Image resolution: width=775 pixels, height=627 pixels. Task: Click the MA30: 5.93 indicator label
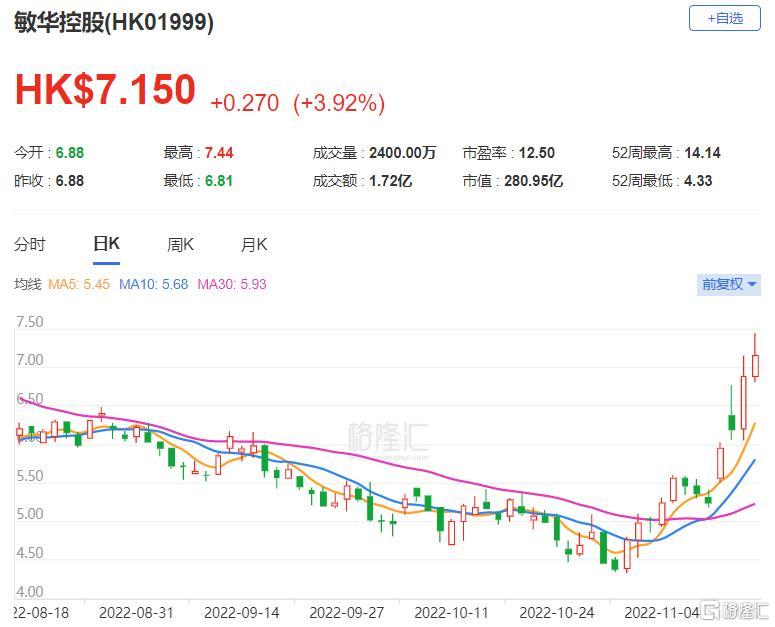pyautogui.click(x=232, y=284)
